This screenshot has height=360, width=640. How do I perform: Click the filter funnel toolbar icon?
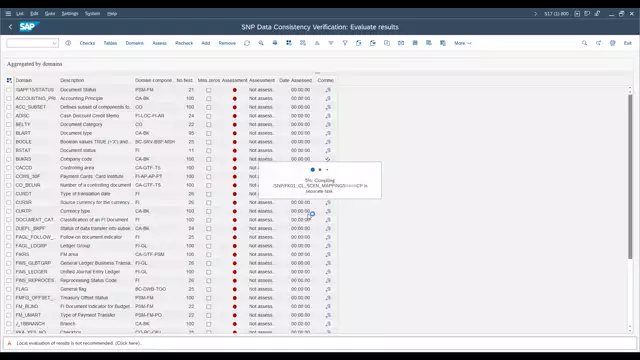(x=345, y=43)
